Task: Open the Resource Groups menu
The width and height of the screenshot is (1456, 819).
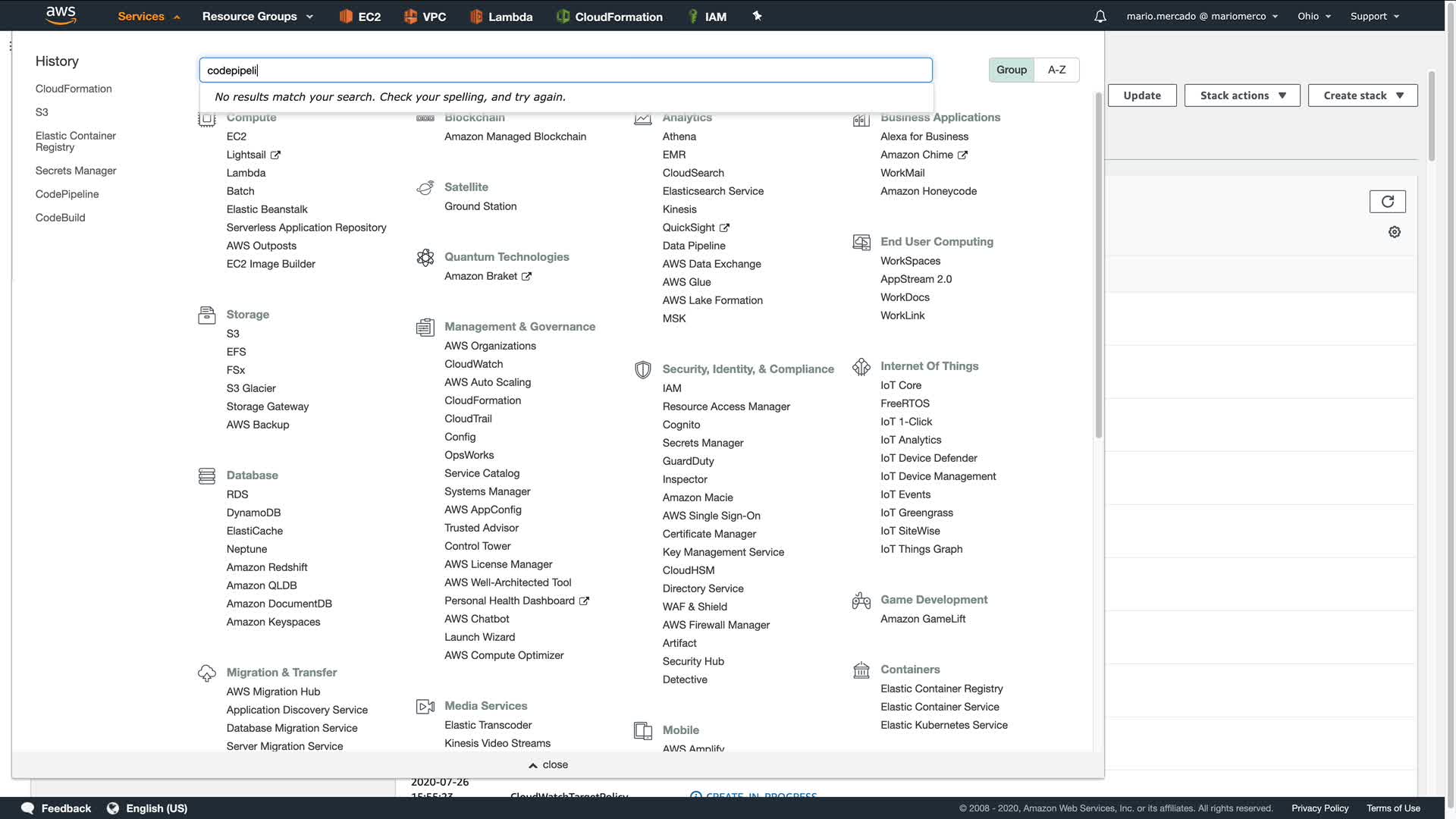Action: [x=257, y=16]
